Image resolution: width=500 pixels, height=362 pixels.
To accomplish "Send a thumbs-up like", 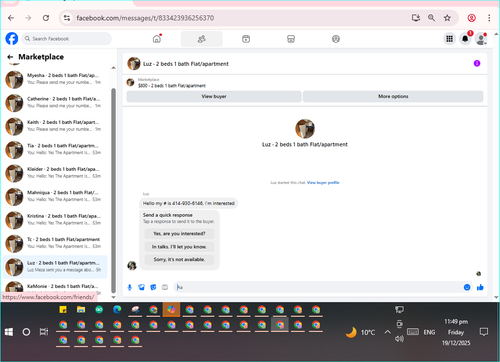I will point(480,287).
